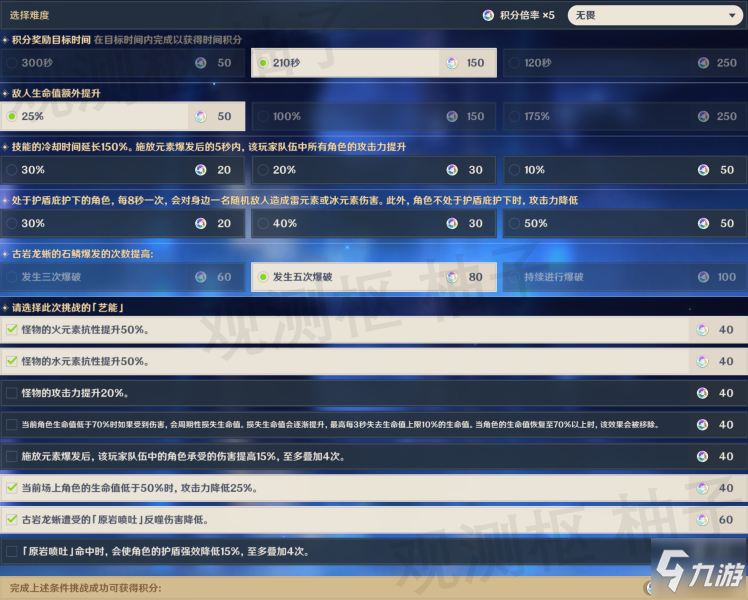Select the 300秒 target time option
This screenshot has height=600, width=748.
pyautogui.click(x=123, y=62)
